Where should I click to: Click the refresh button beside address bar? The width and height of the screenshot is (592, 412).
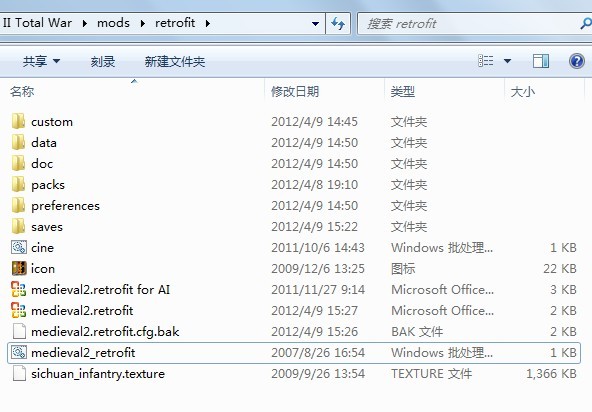tap(338, 23)
